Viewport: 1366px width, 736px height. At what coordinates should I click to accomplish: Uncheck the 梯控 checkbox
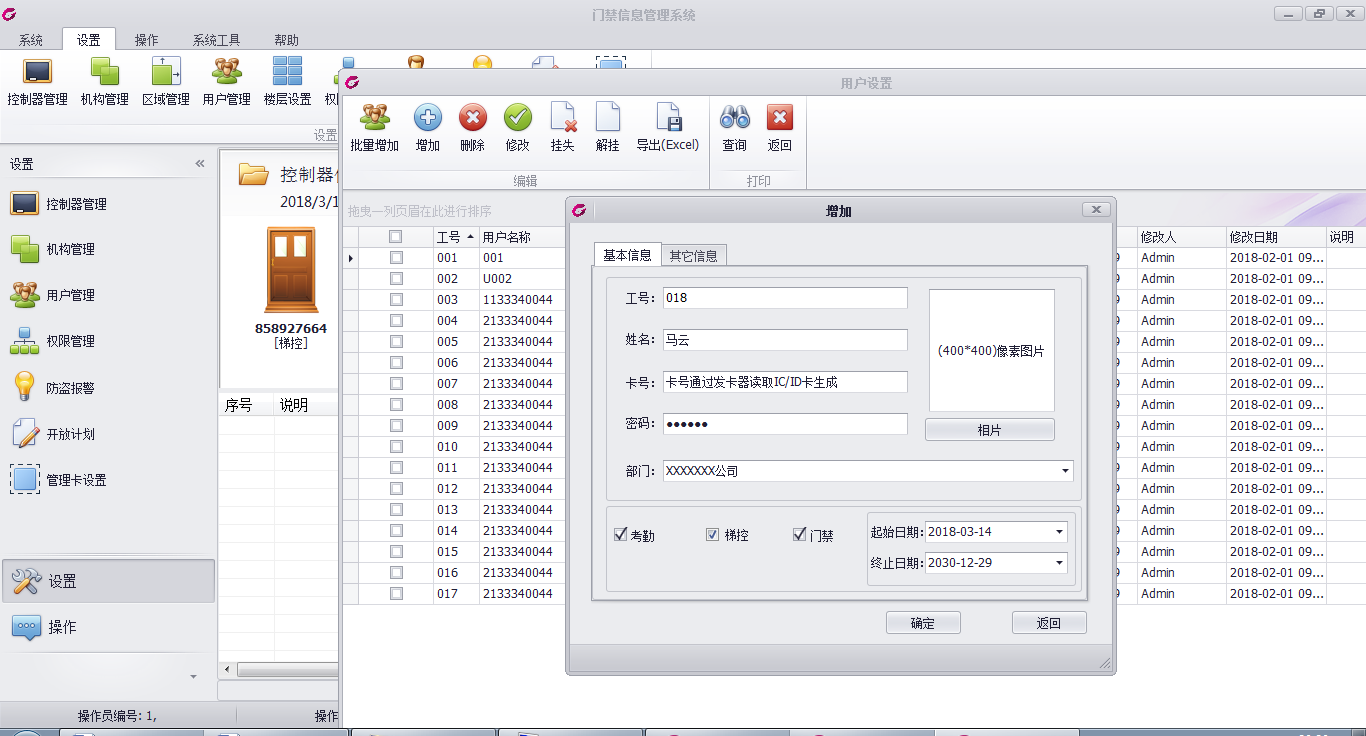[x=713, y=535]
